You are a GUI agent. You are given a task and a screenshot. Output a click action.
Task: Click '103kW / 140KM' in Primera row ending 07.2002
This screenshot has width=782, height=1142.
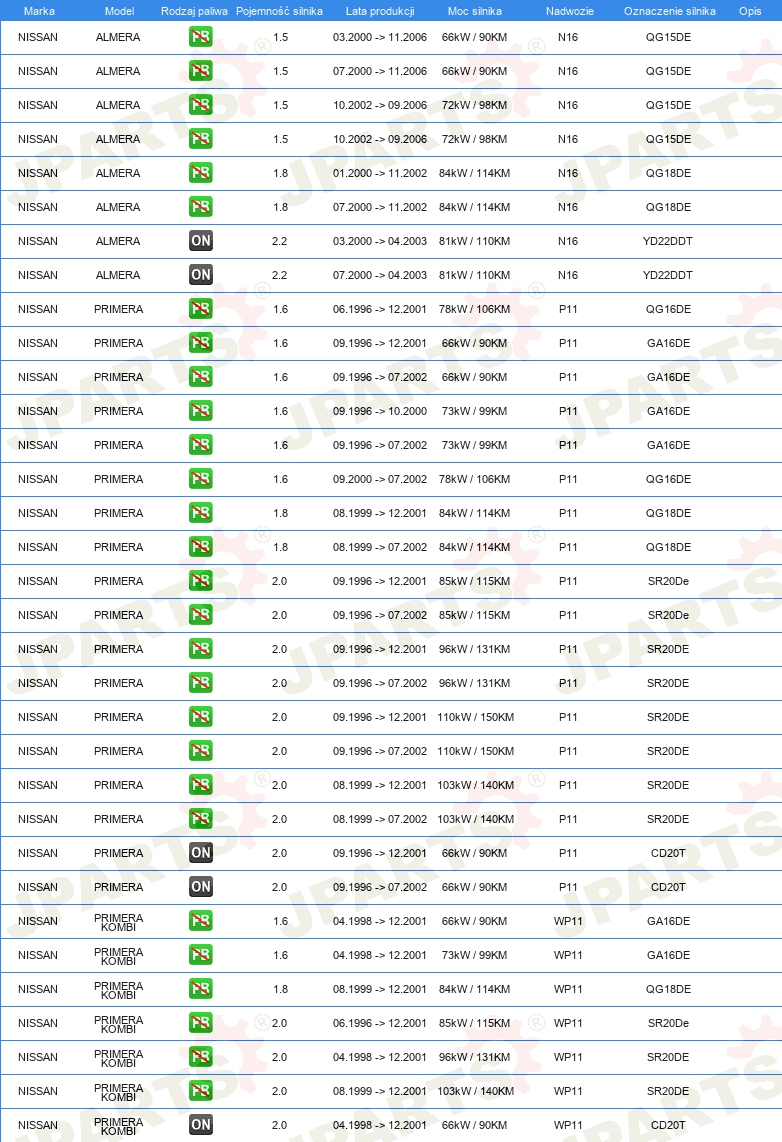tap(475, 819)
